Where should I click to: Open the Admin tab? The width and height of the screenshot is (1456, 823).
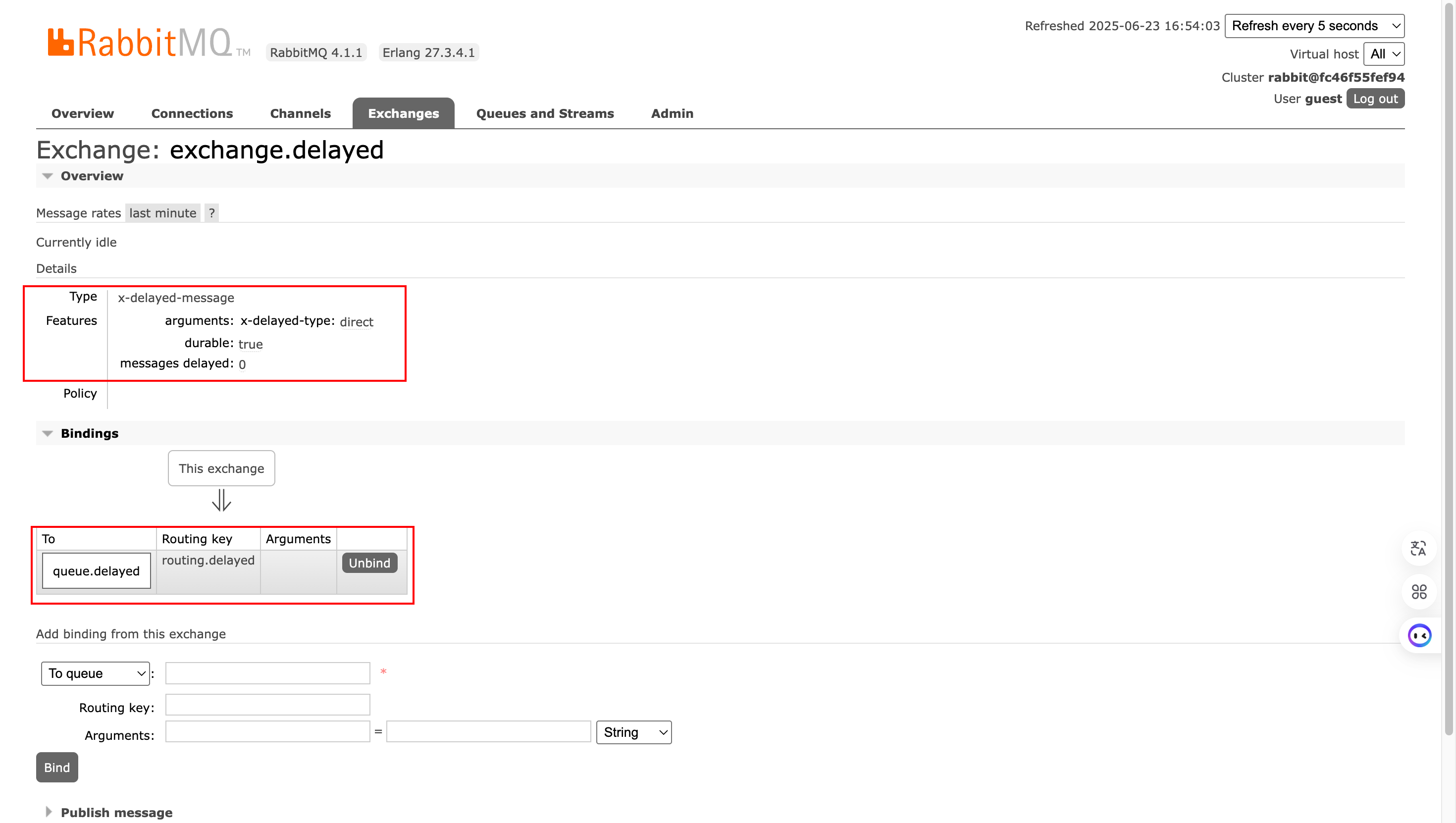[672, 113]
